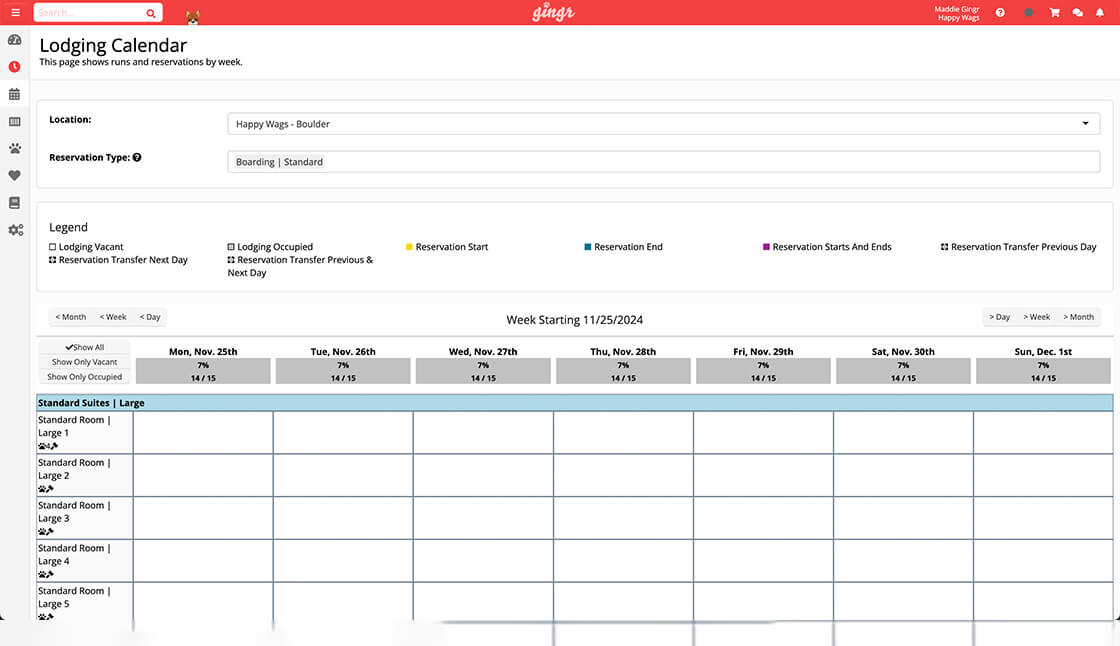The width and height of the screenshot is (1120, 646).
Task: Open the shopping cart in top bar
Action: tap(1054, 12)
